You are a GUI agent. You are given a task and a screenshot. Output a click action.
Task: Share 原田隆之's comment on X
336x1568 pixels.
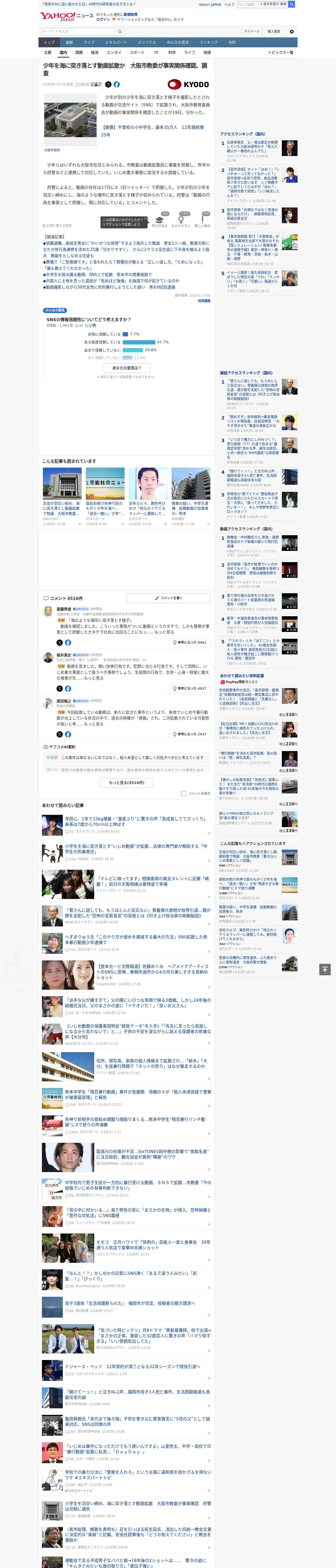[x=60, y=734]
